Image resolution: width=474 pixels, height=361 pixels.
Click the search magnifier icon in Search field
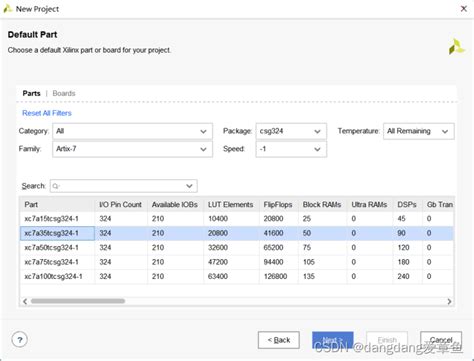[x=56, y=186]
